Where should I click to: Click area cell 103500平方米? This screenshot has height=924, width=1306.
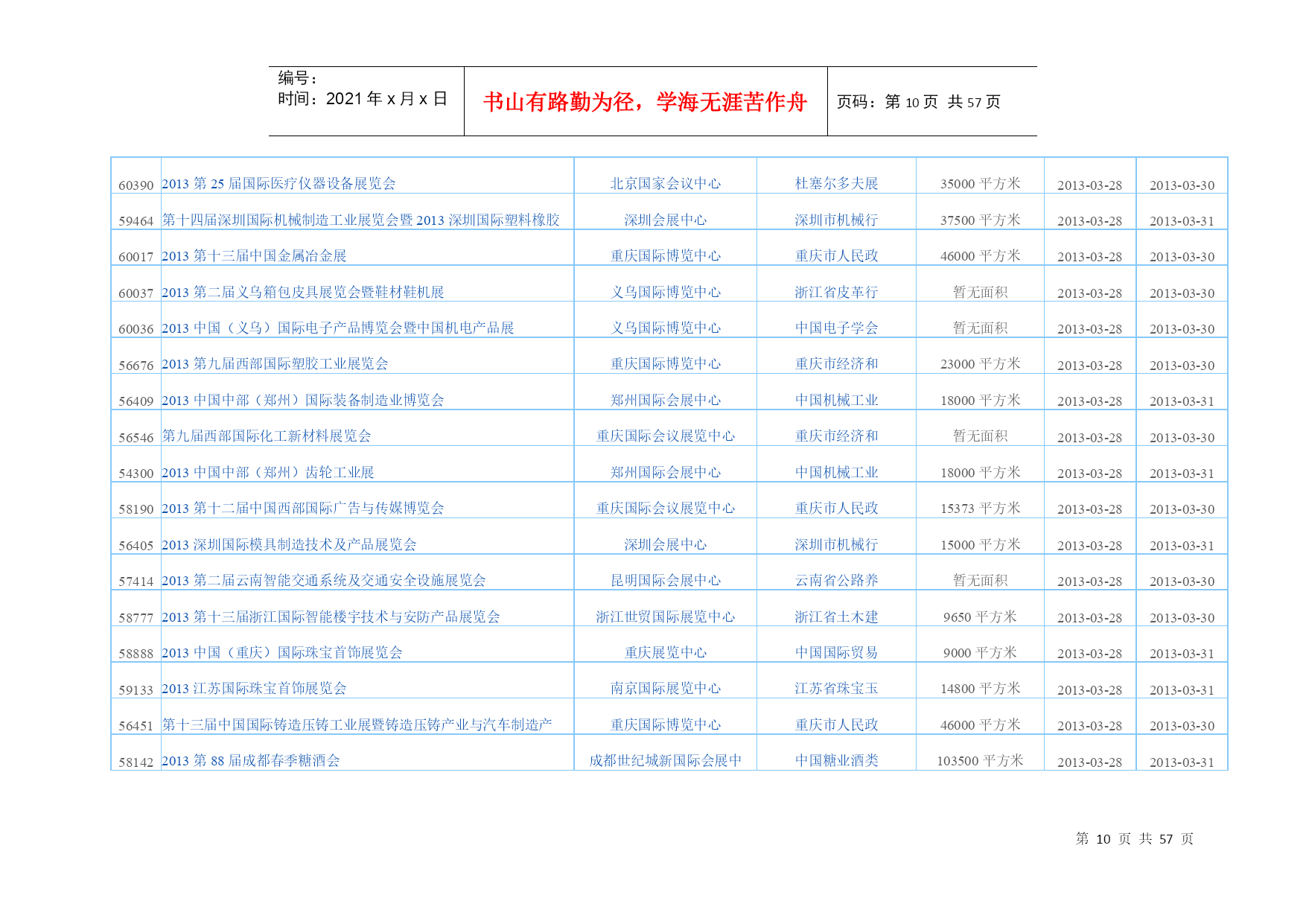tap(981, 761)
